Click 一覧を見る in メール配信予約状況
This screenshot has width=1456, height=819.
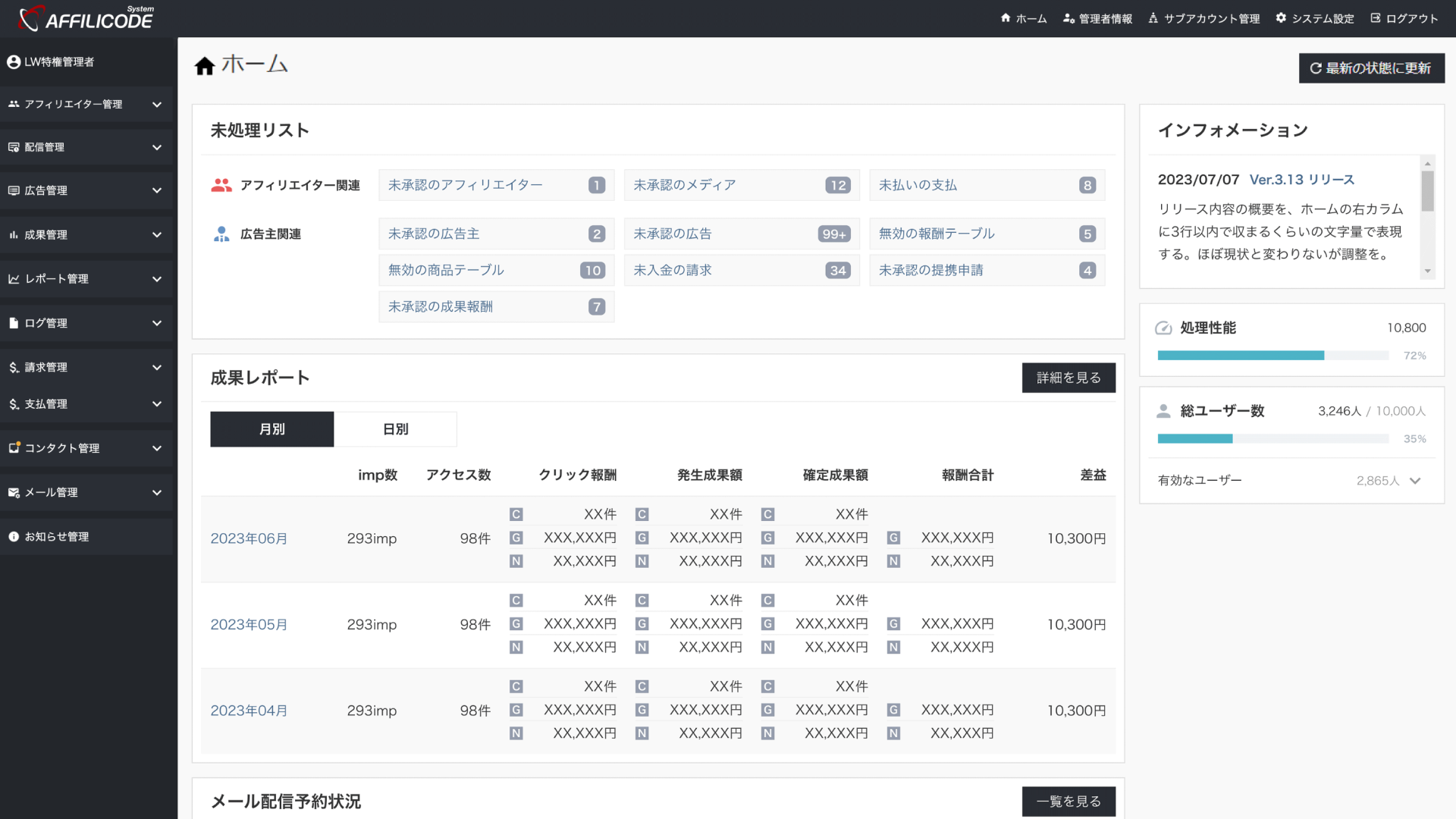1068,802
